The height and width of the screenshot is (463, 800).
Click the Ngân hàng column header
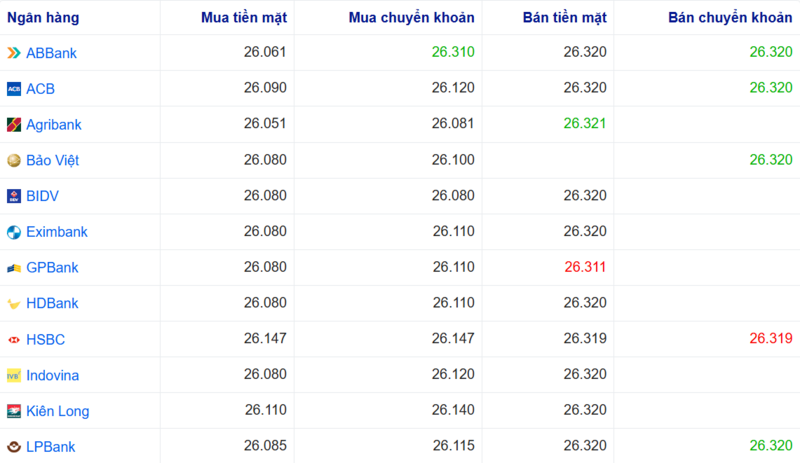pyautogui.click(x=44, y=18)
